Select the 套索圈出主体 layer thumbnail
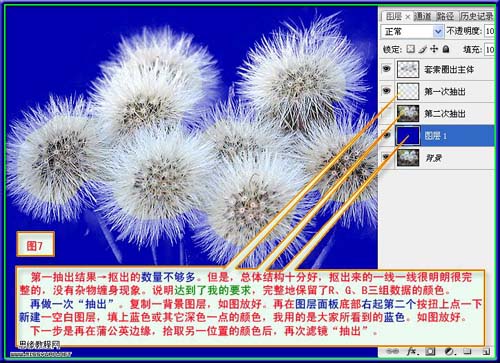Viewport: 500px width, 363px height. coord(408,69)
